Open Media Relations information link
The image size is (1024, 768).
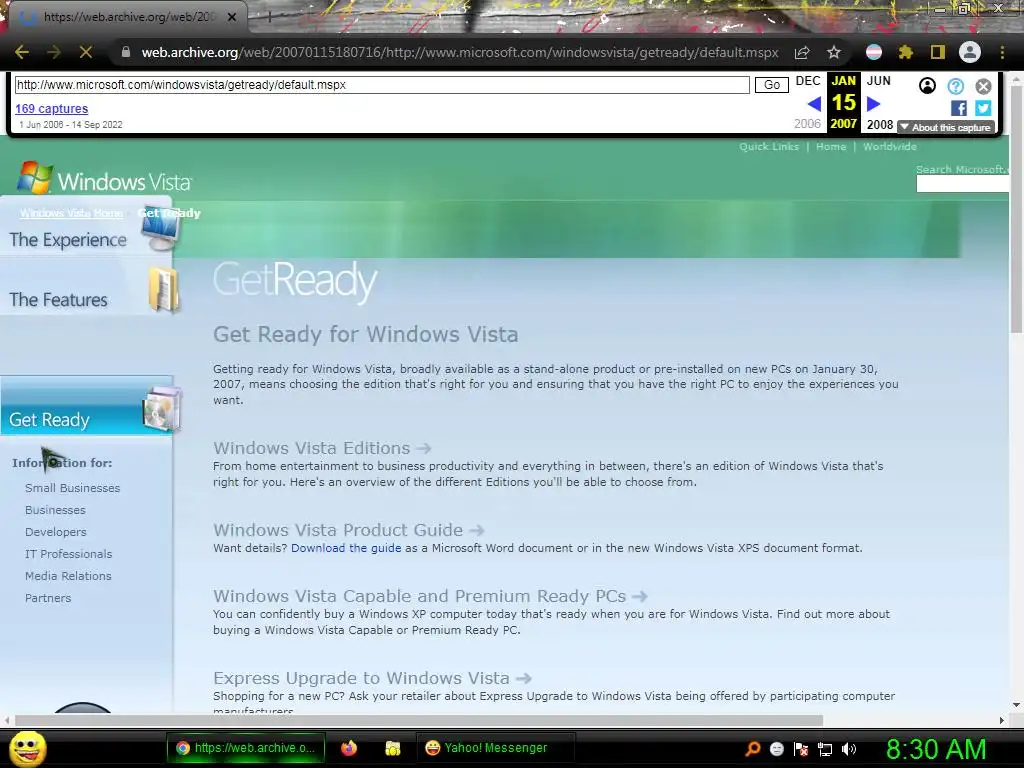pyautogui.click(x=68, y=576)
